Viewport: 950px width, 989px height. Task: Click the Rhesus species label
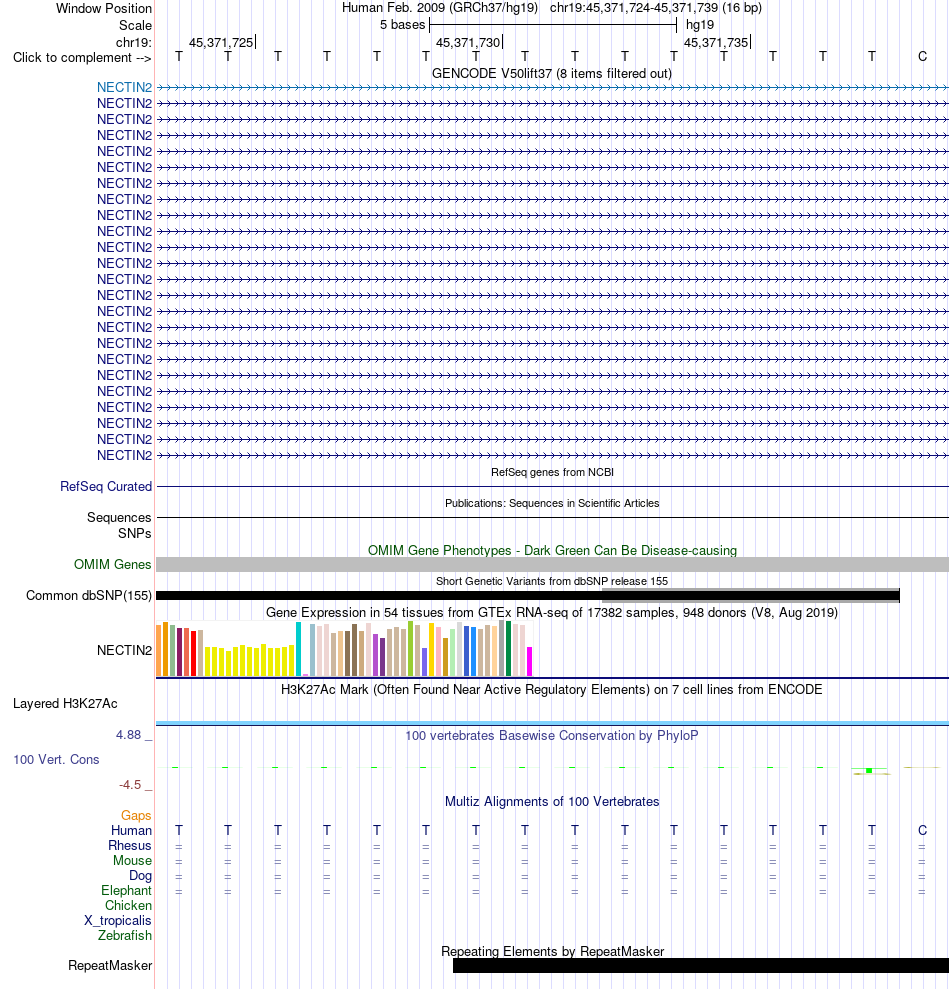click(130, 845)
